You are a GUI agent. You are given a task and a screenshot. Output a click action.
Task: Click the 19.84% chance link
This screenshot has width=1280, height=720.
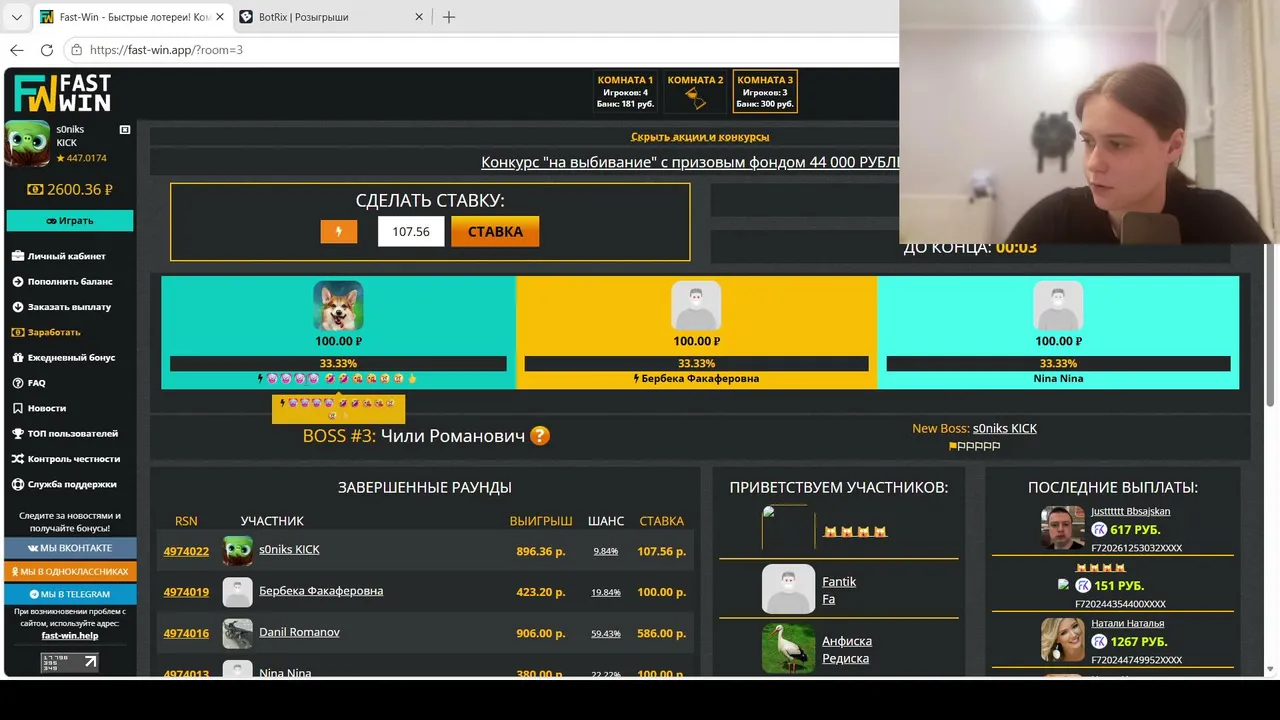point(606,592)
